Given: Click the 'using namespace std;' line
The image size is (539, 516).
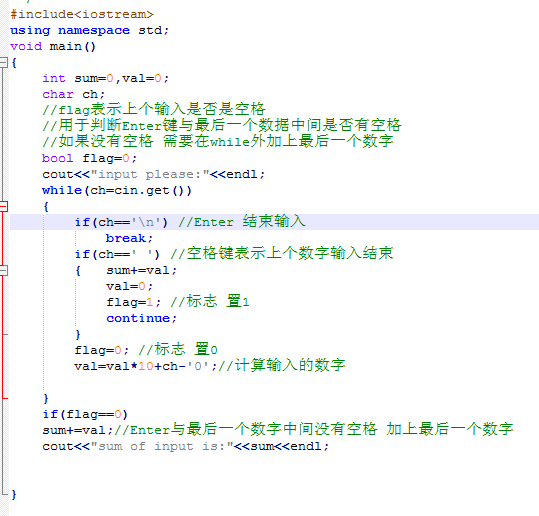Looking at the screenshot, I should click(x=89, y=31).
